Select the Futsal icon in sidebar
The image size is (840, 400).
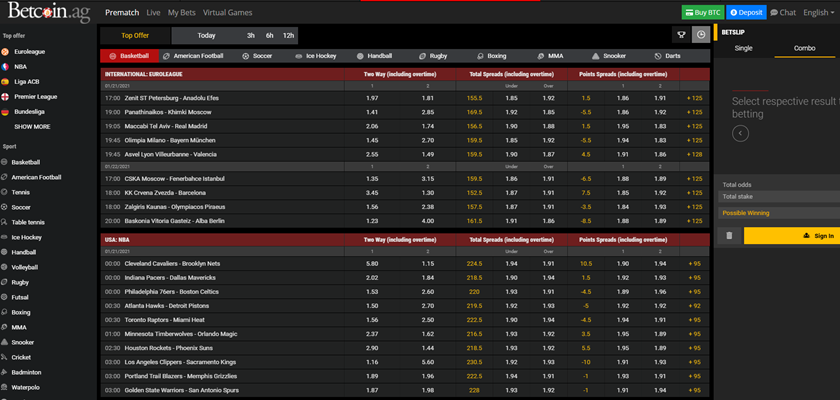coord(5,297)
